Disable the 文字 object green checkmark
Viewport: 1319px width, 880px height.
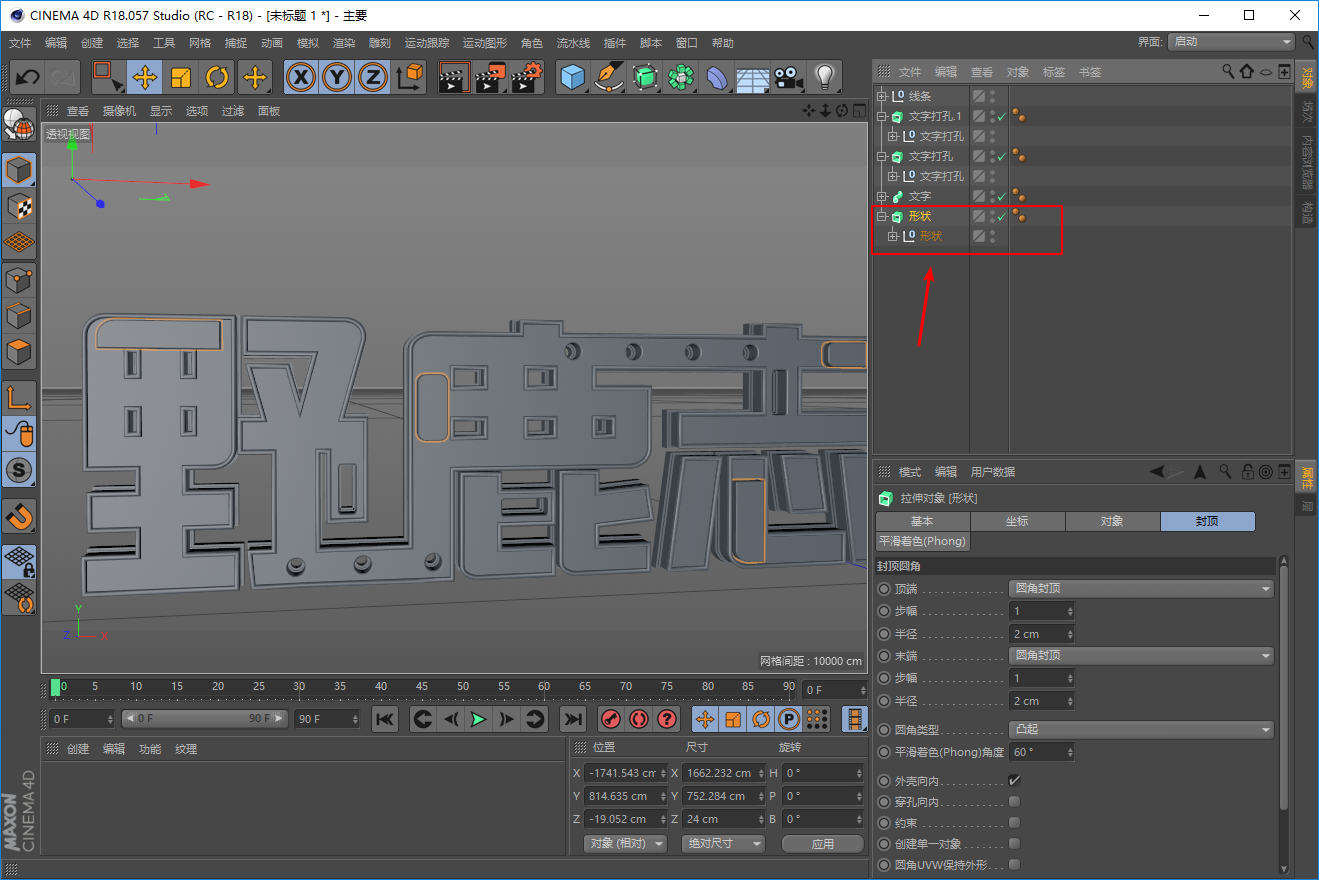(x=1001, y=197)
